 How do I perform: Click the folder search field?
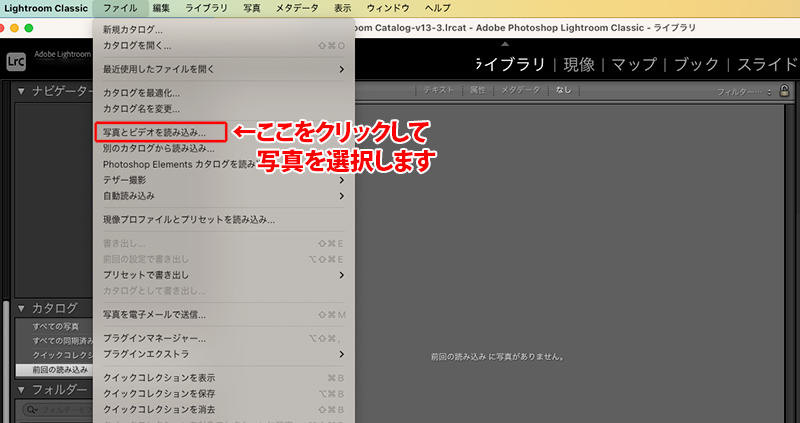[x=57, y=410]
